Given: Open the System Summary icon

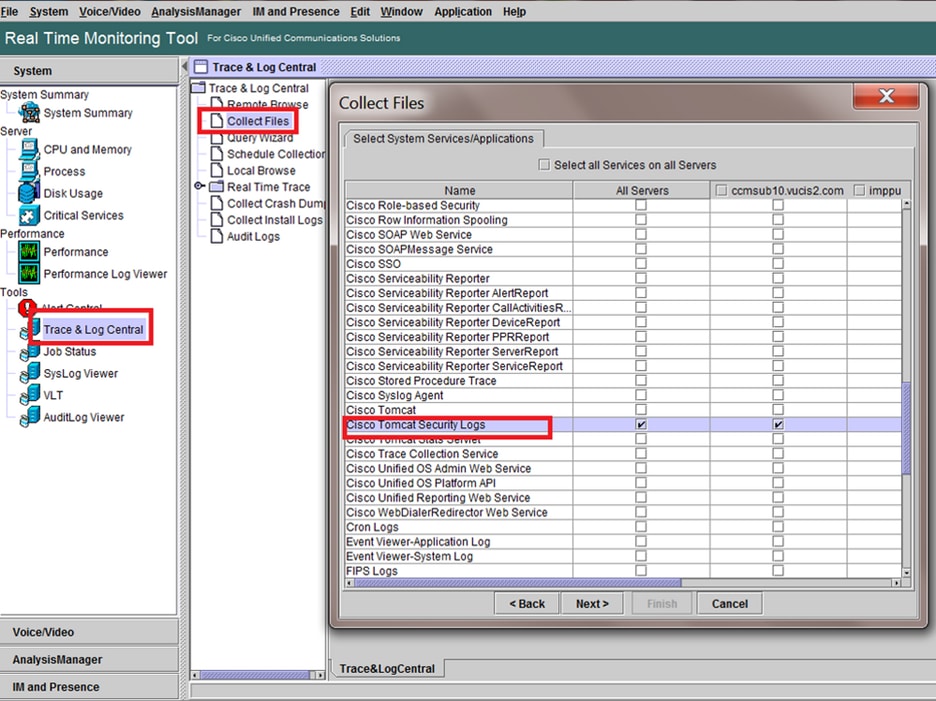Looking at the screenshot, I should tap(29, 112).
